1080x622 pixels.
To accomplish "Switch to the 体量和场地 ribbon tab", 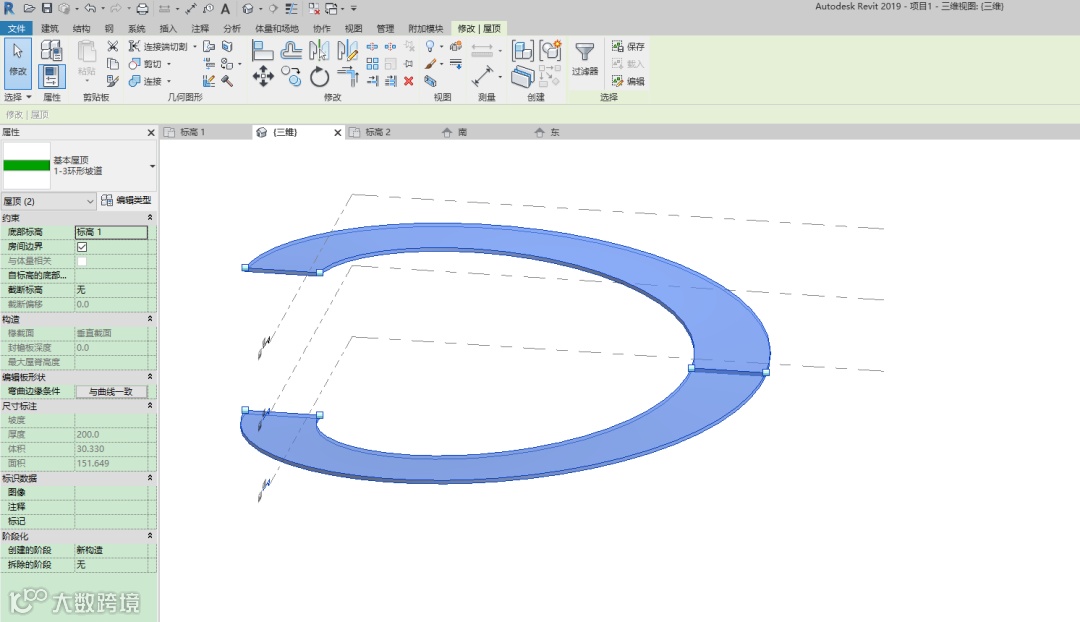I will pos(277,28).
